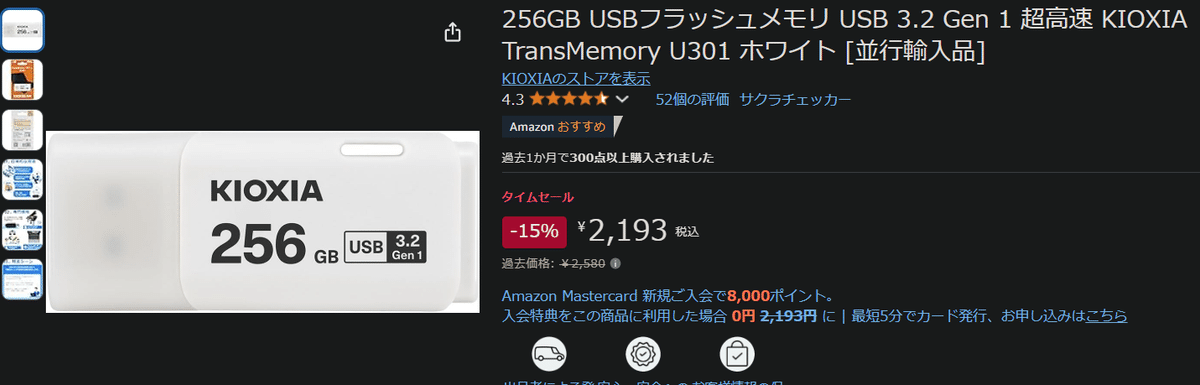Open the 52個の評価 reviews link
This screenshot has height=385, width=1200.
(691, 99)
